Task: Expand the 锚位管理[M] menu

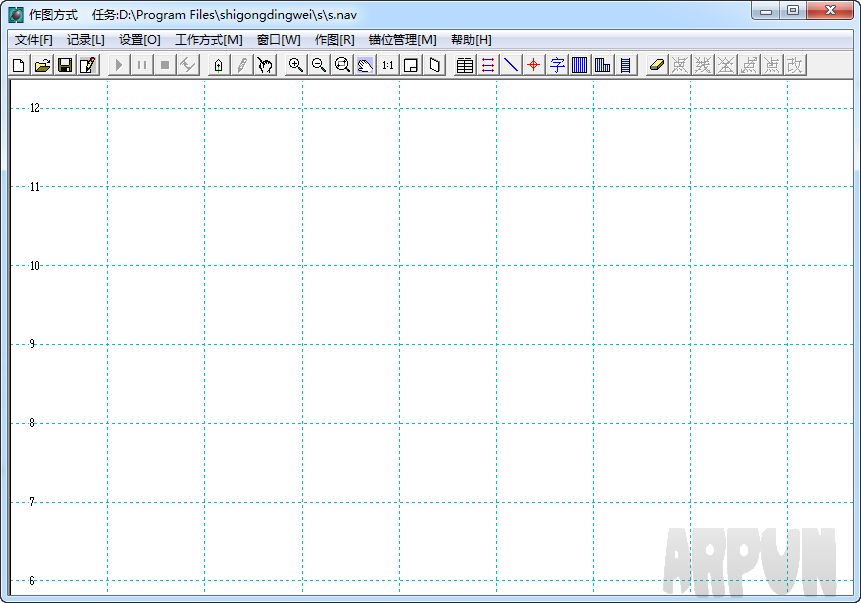Action: pos(402,40)
